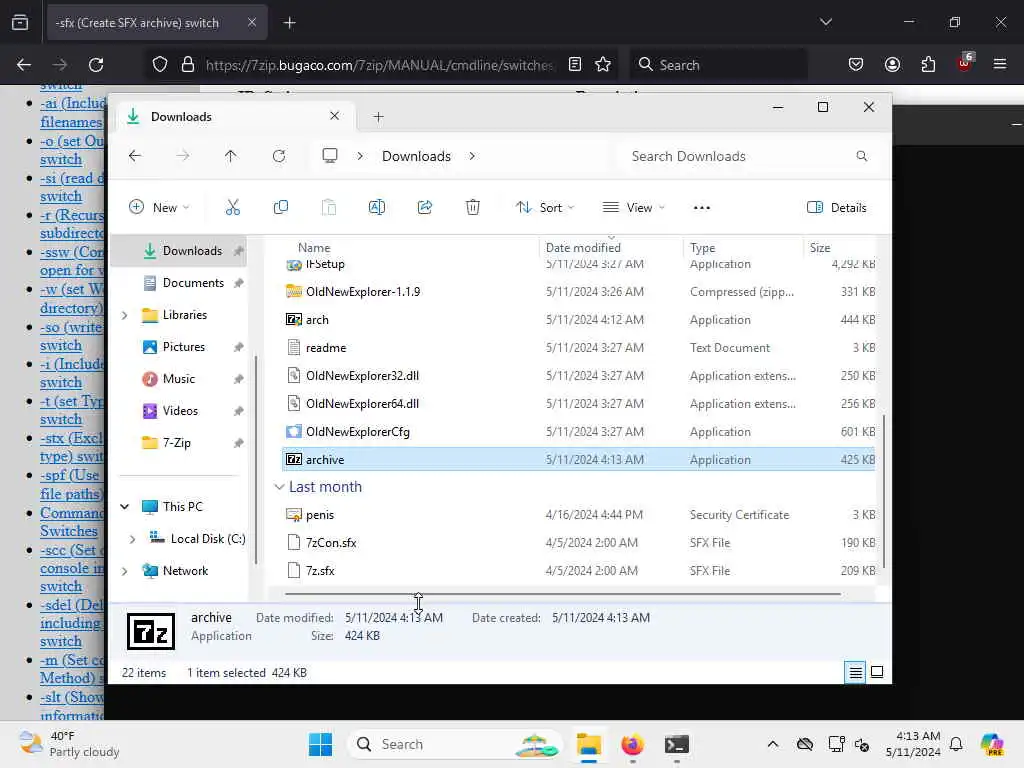Show hidden system tray icons
Image resolution: width=1024 pixels, height=768 pixels.
[773, 744]
